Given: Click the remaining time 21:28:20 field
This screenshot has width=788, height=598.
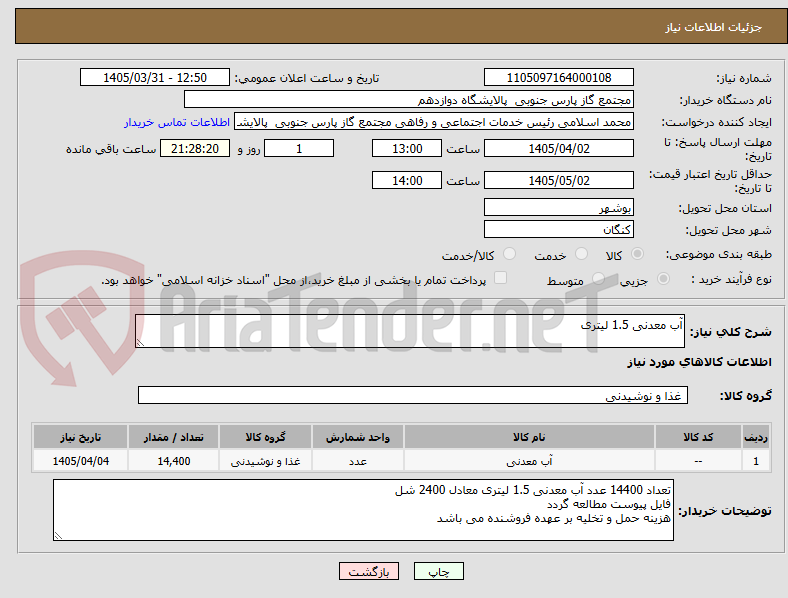Looking at the screenshot, I should (x=195, y=148).
